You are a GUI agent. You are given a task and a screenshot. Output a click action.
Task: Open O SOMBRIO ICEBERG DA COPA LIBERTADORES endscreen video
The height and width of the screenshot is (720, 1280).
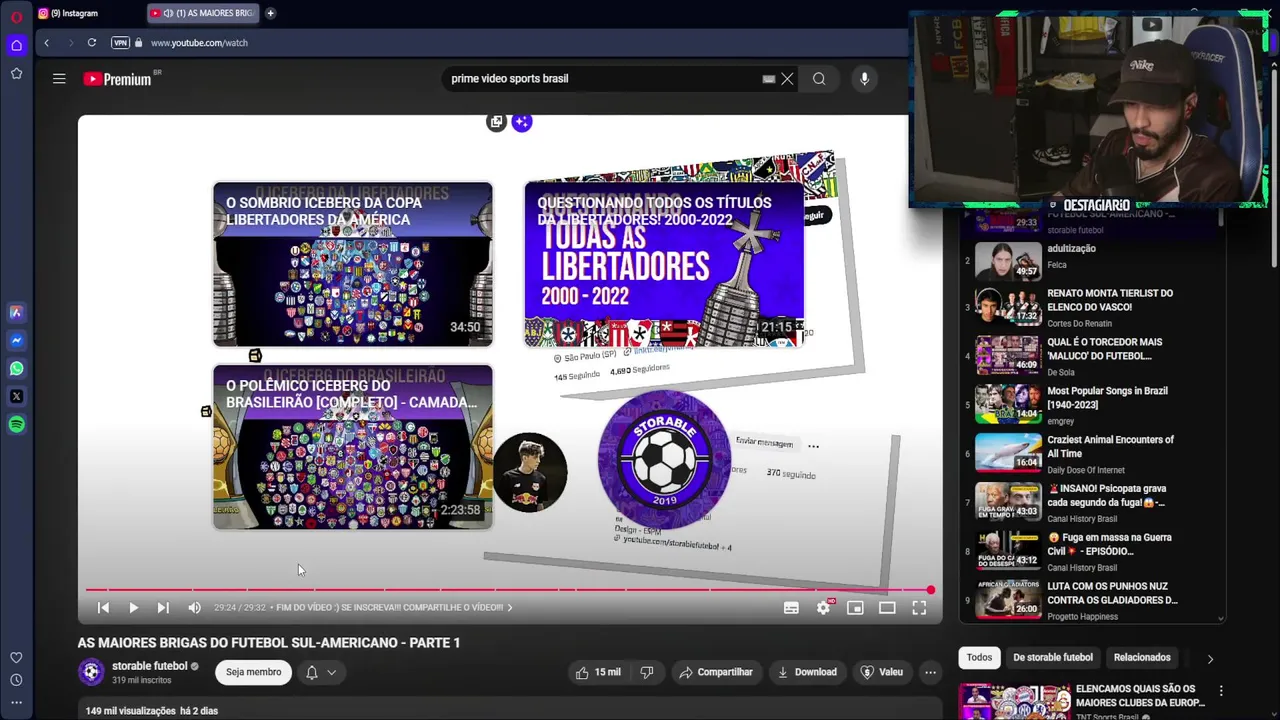(x=353, y=264)
